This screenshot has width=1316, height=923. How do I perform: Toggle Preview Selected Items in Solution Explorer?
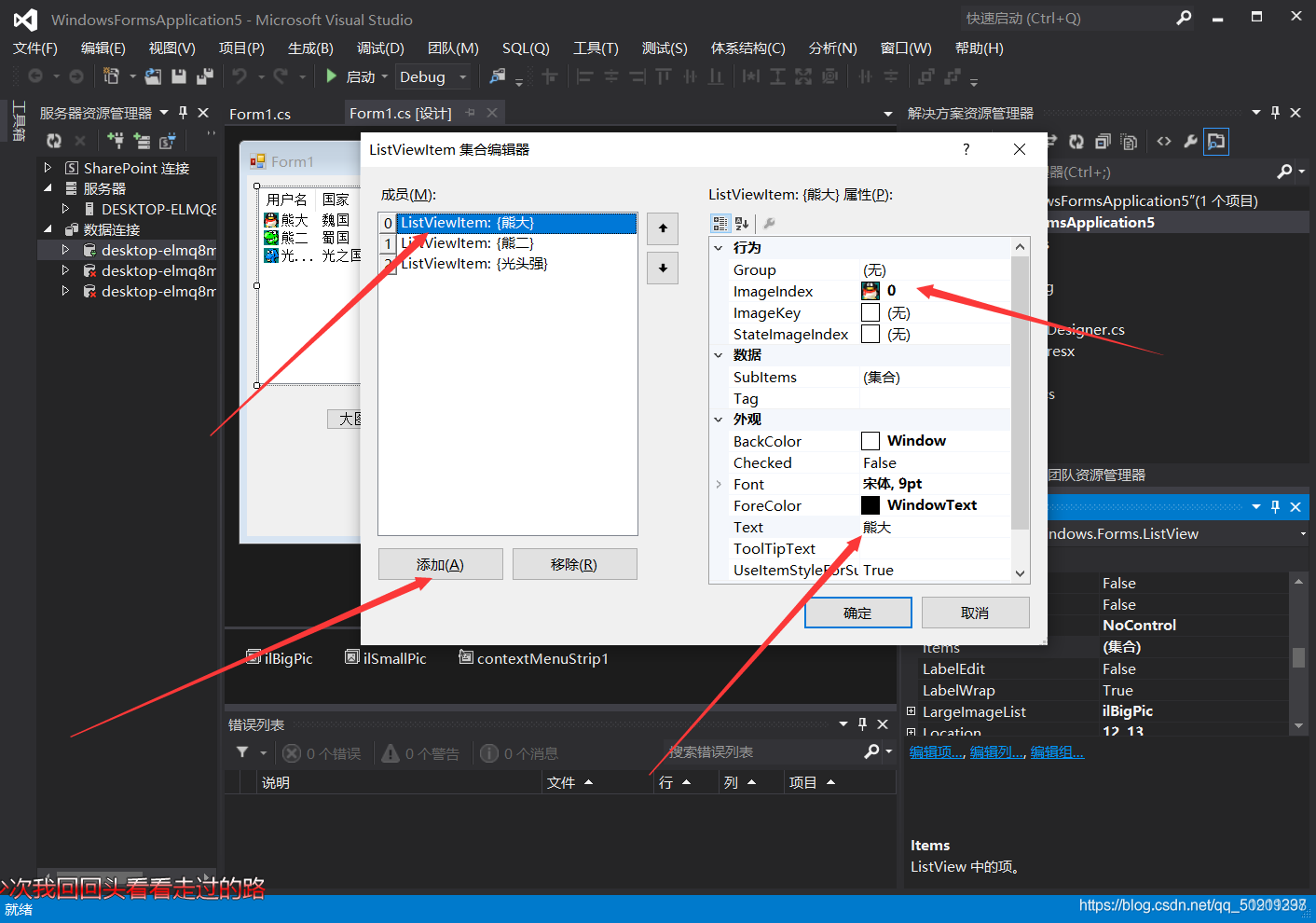click(1216, 142)
